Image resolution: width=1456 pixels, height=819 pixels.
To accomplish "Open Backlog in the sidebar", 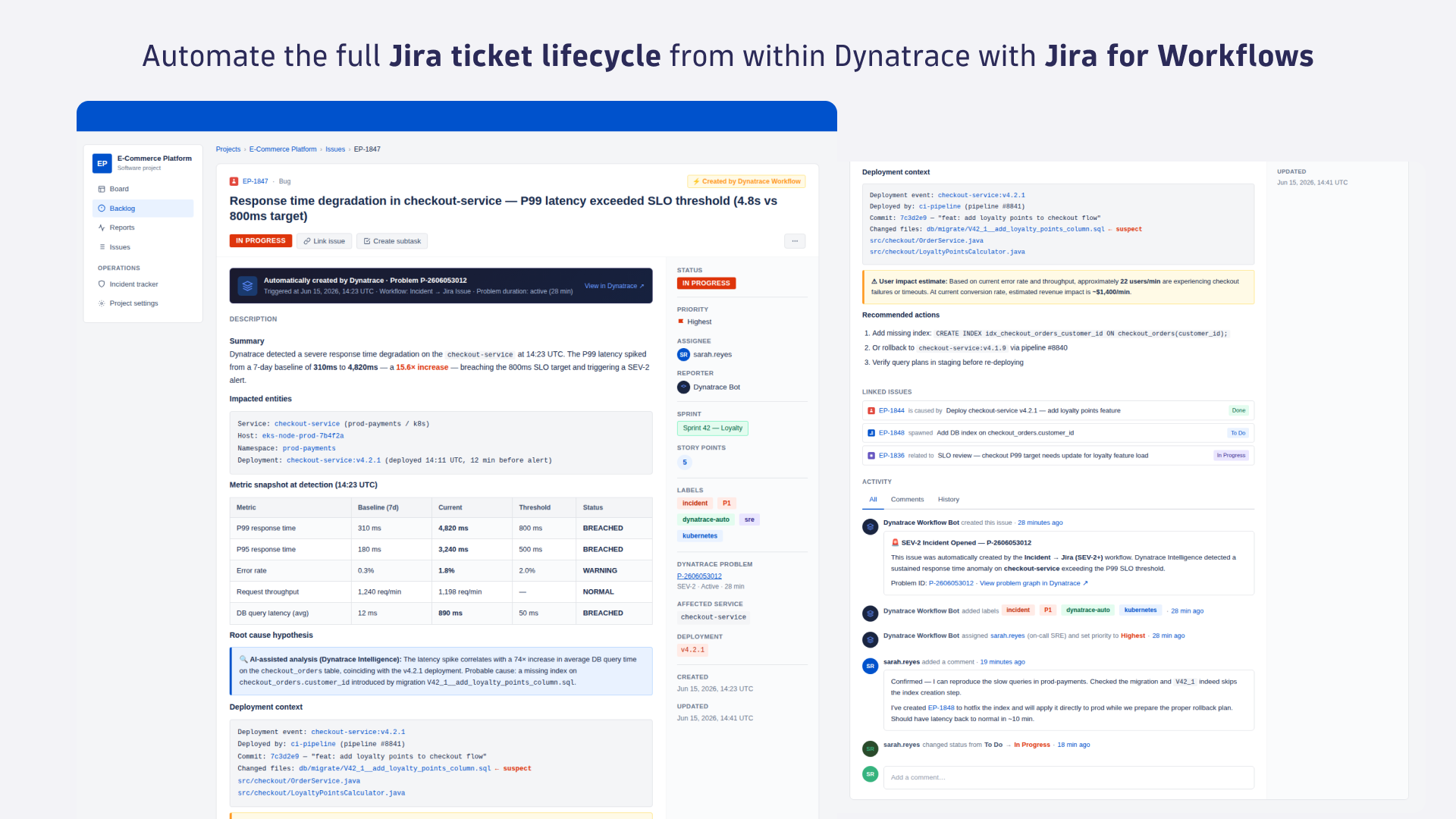I will point(143,209).
